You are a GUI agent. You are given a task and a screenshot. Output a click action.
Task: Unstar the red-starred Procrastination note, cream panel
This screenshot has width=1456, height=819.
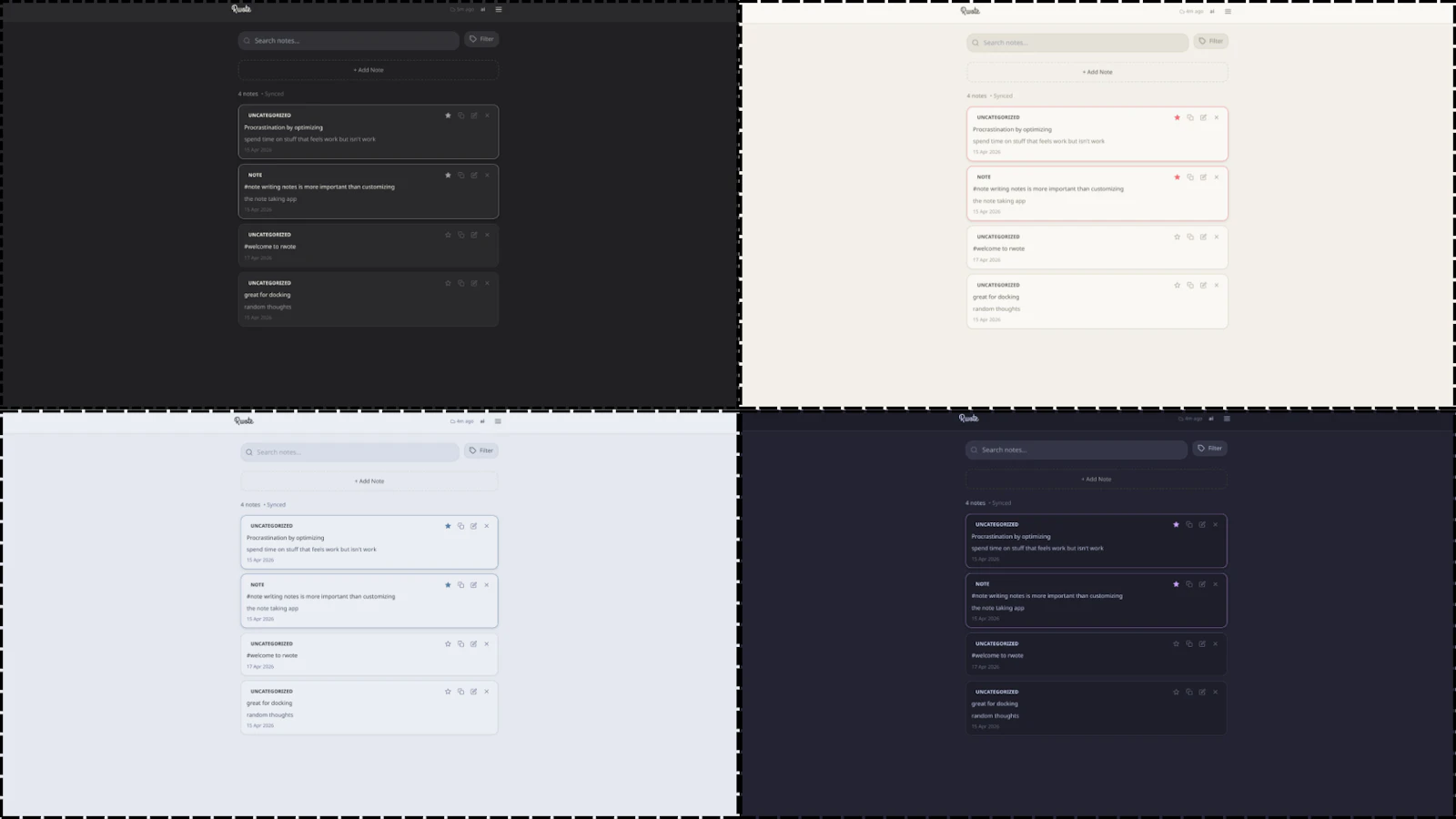click(1177, 117)
